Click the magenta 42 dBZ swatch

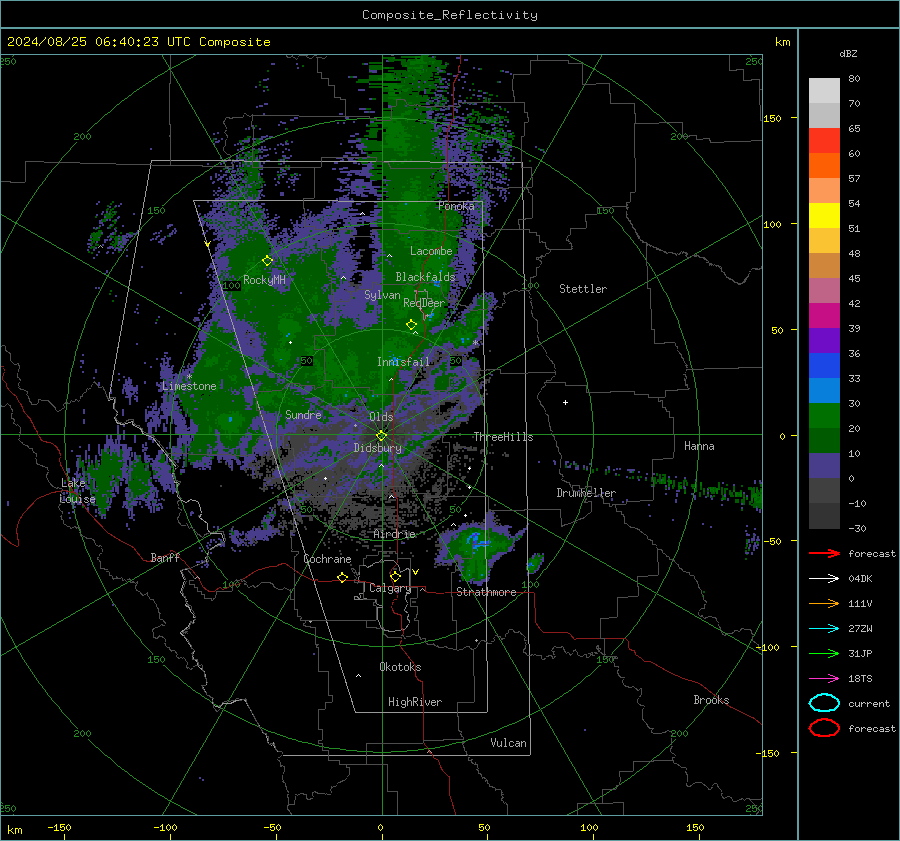point(824,316)
